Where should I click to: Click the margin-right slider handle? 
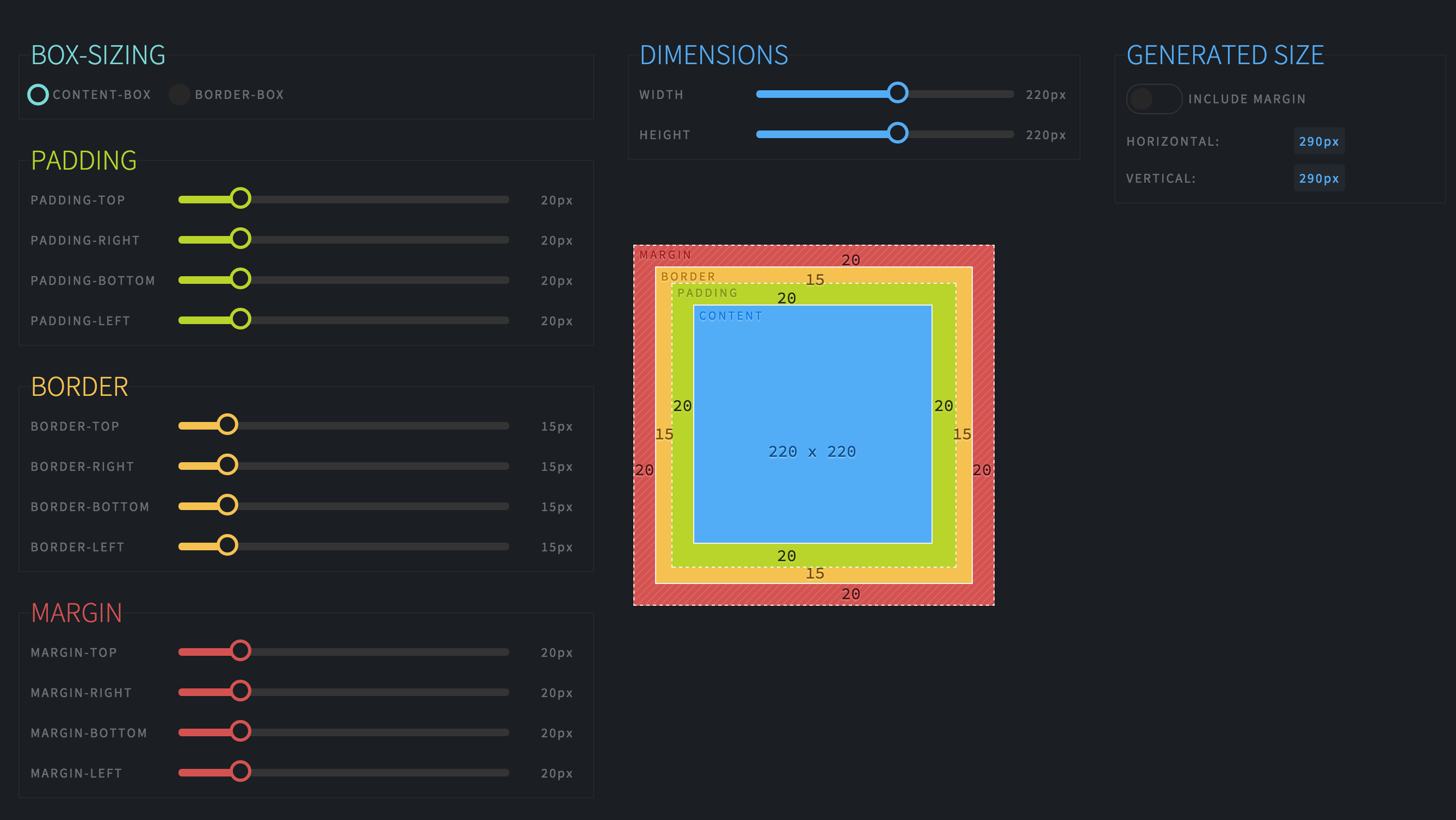pyautogui.click(x=240, y=691)
